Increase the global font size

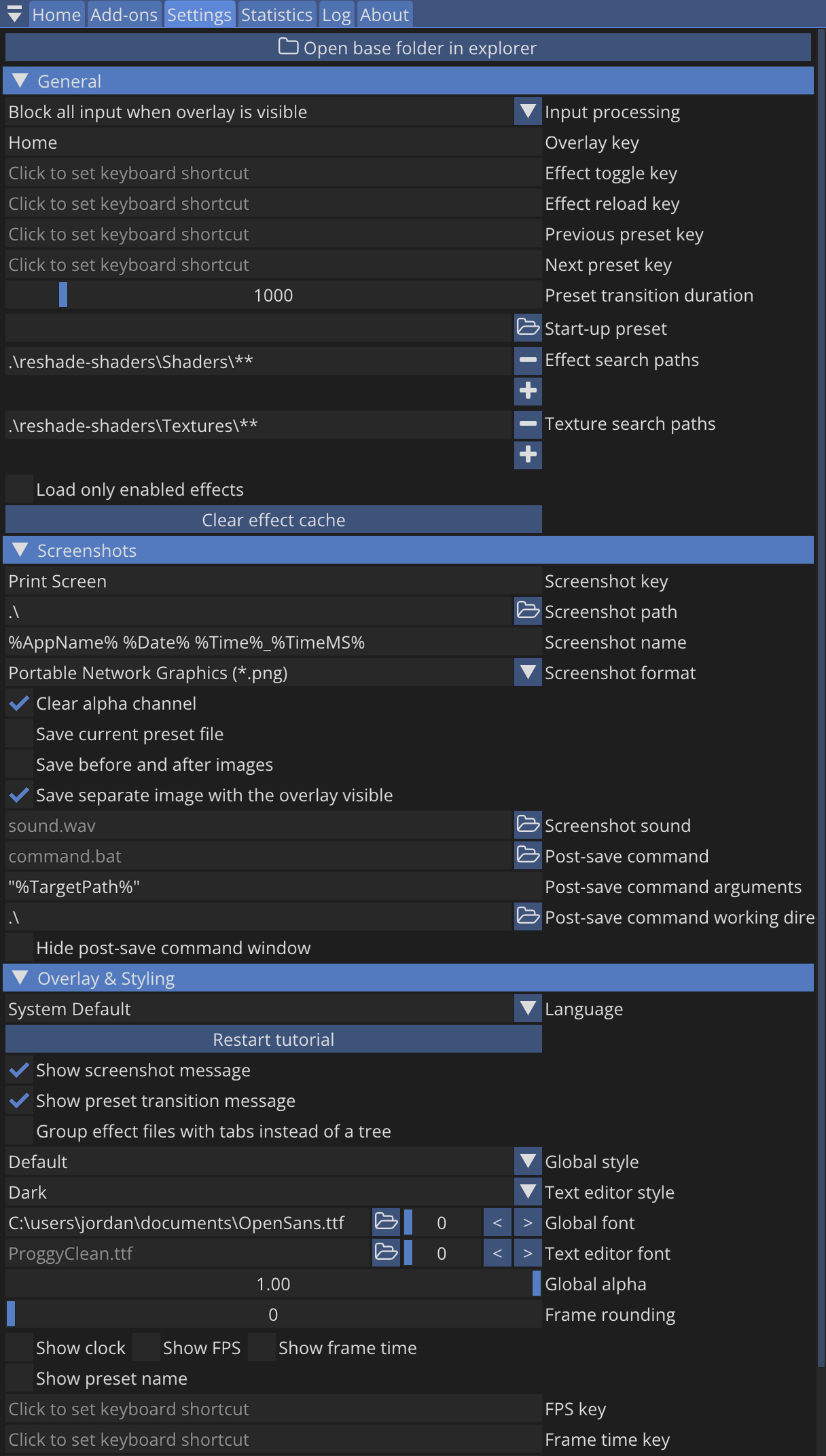point(528,1222)
